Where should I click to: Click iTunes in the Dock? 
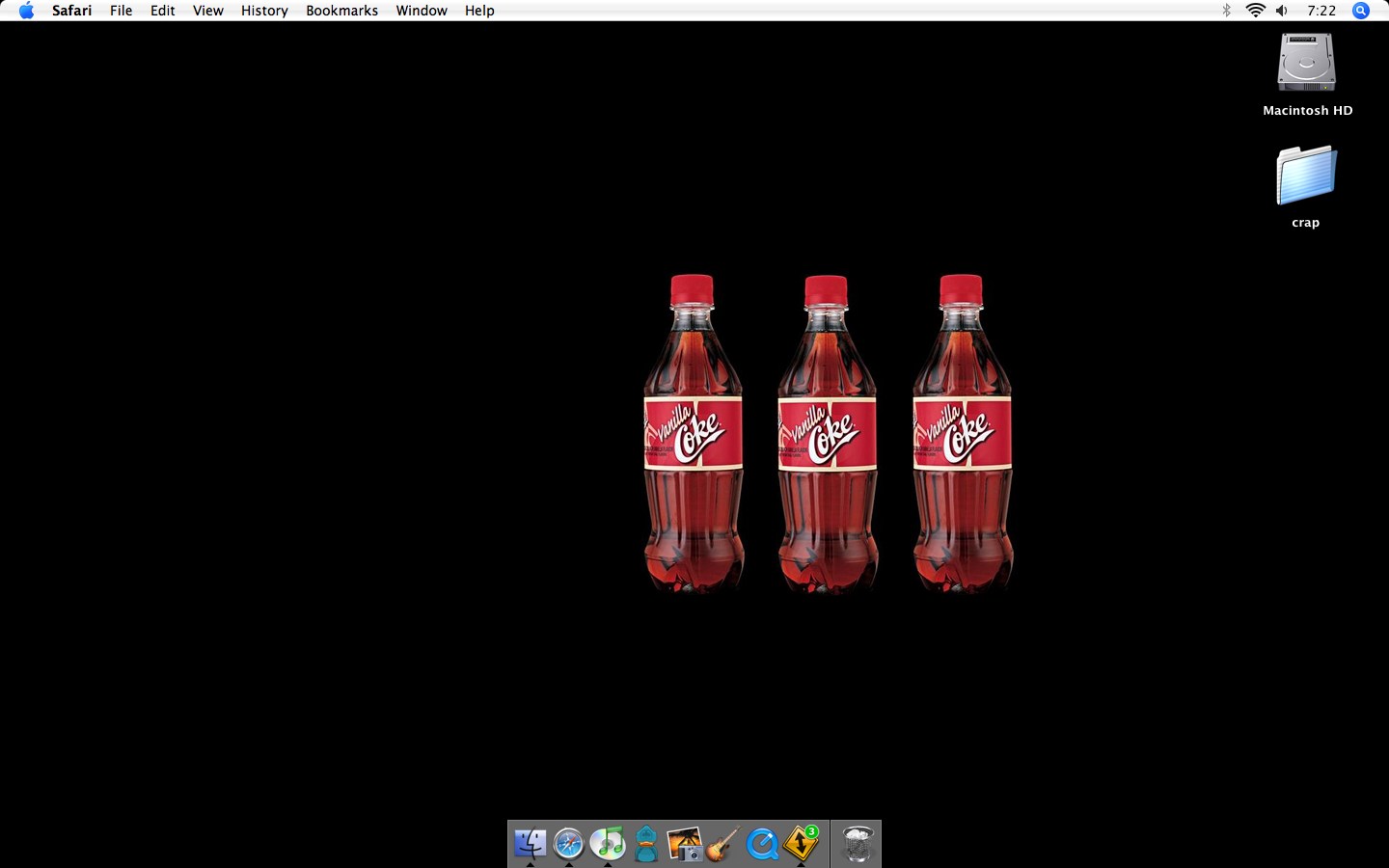click(x=608, y=844)
